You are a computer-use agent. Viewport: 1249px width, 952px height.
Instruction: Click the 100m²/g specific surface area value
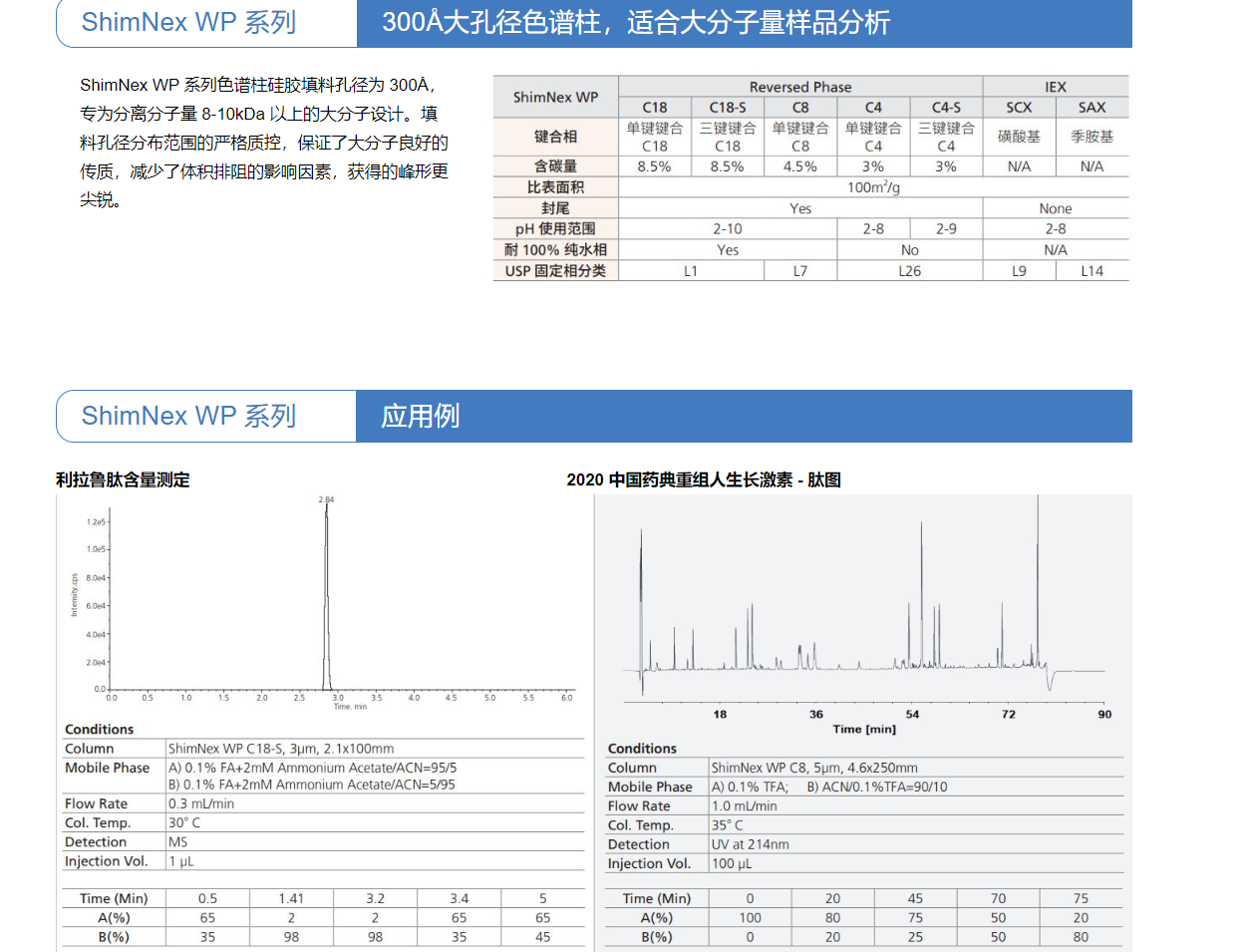873,187
